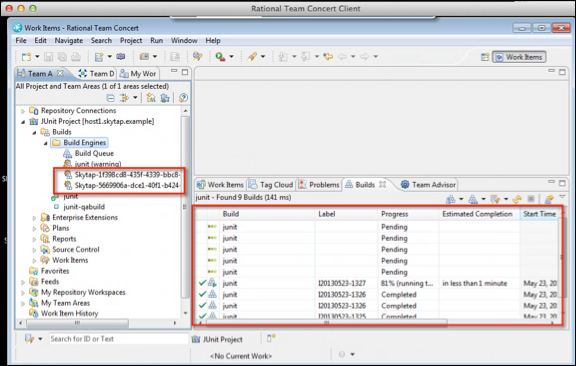Click the search flashlight toolbar icon
The width and height of the screenshot is (576, 366).
click(252, 57)
